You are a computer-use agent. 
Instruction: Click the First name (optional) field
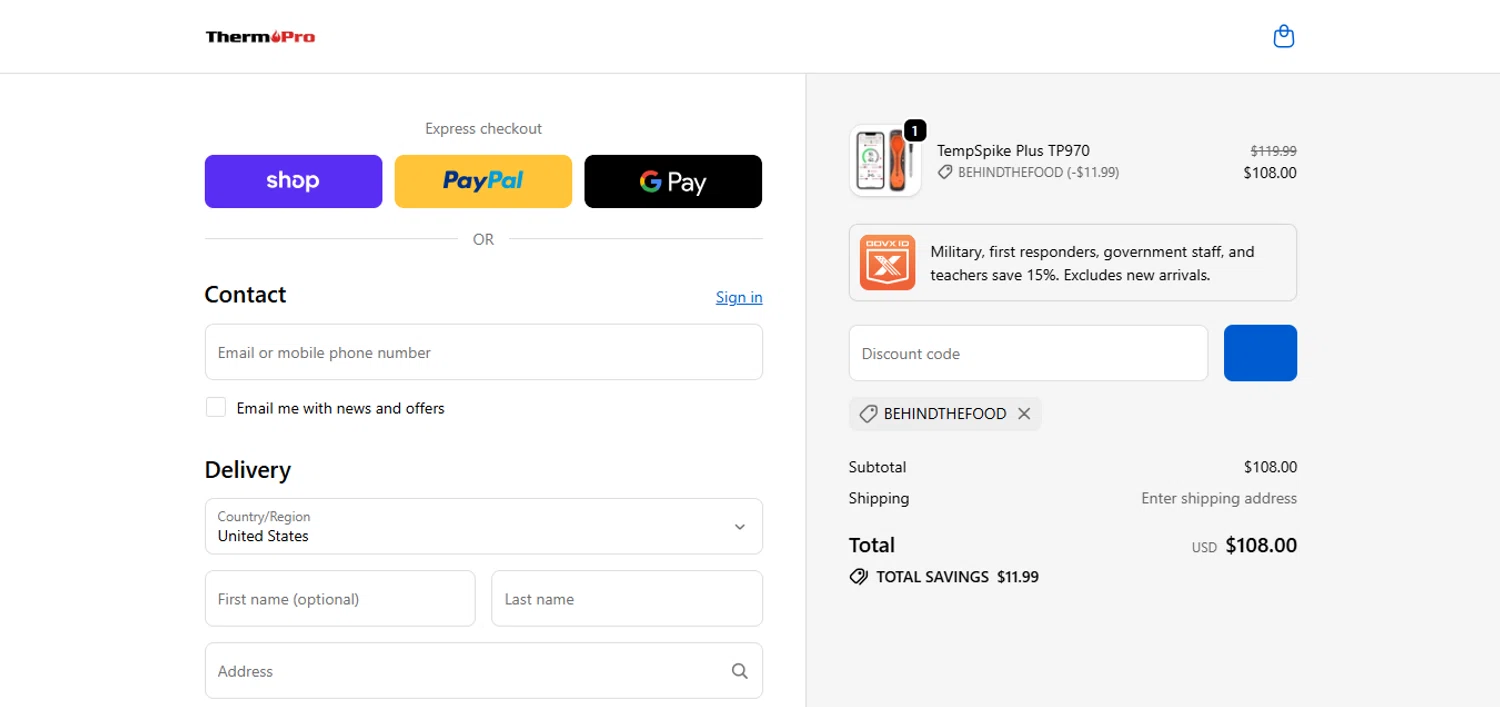340,599
